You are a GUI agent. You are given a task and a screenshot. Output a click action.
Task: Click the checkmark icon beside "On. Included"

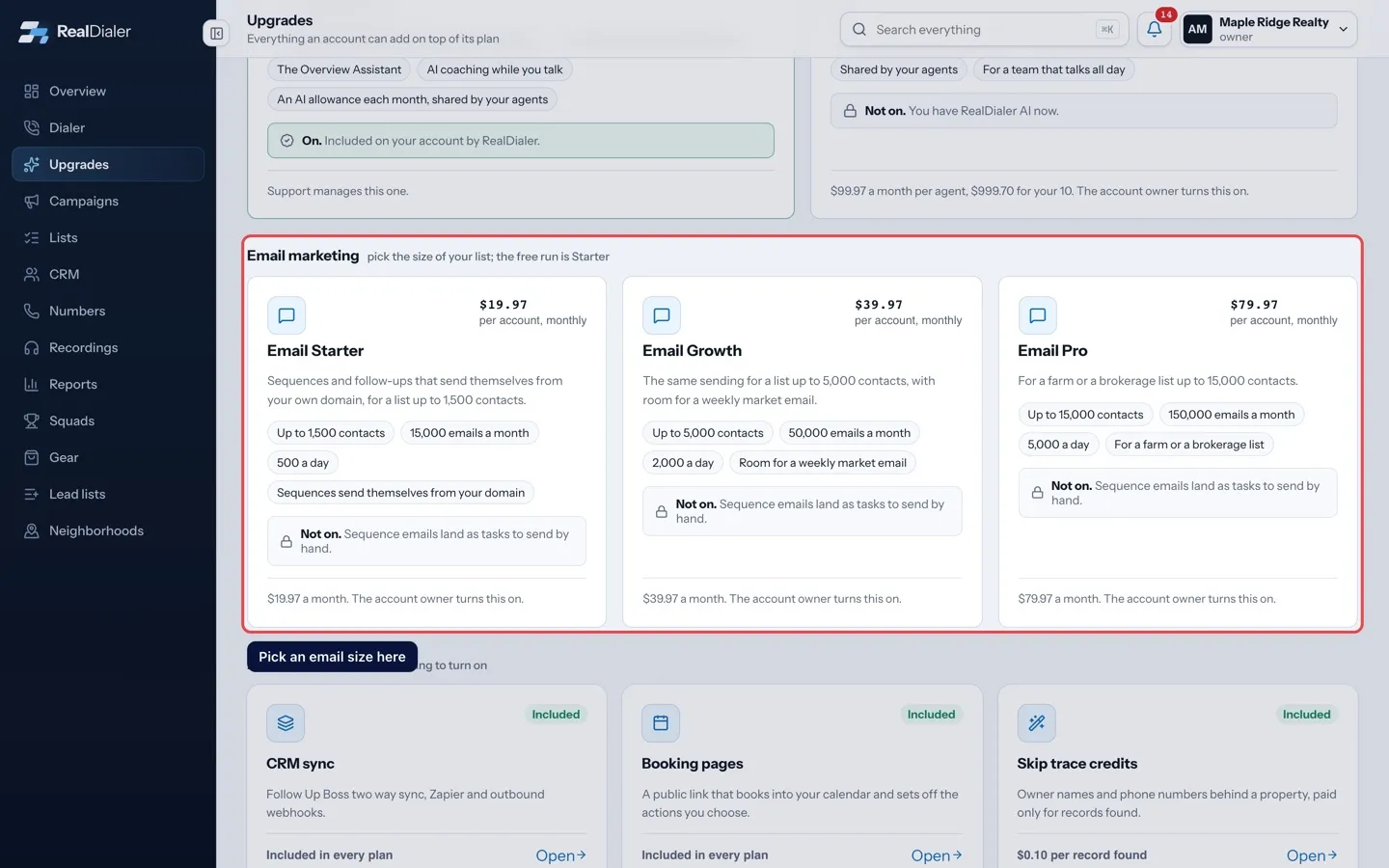point(286,141)
